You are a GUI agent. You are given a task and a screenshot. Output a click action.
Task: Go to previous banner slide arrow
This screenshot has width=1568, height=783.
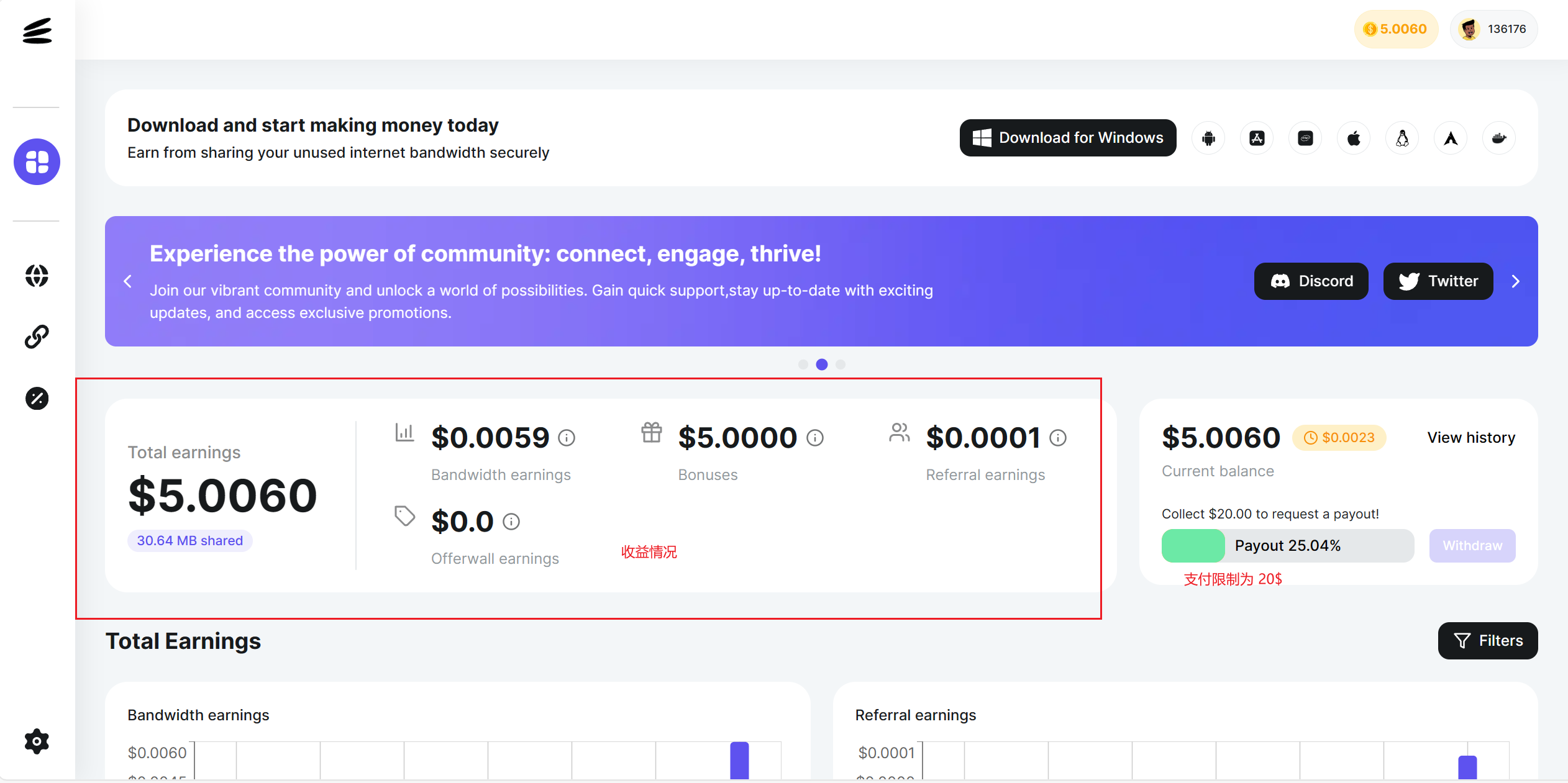pyautogui.click(x=128, y=281)
